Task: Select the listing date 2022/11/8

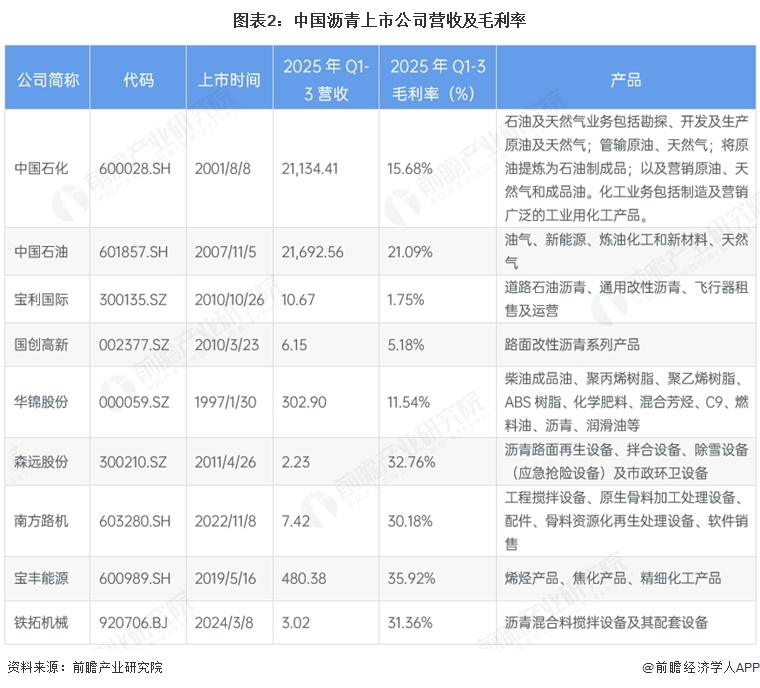Action: coord(223,521)
